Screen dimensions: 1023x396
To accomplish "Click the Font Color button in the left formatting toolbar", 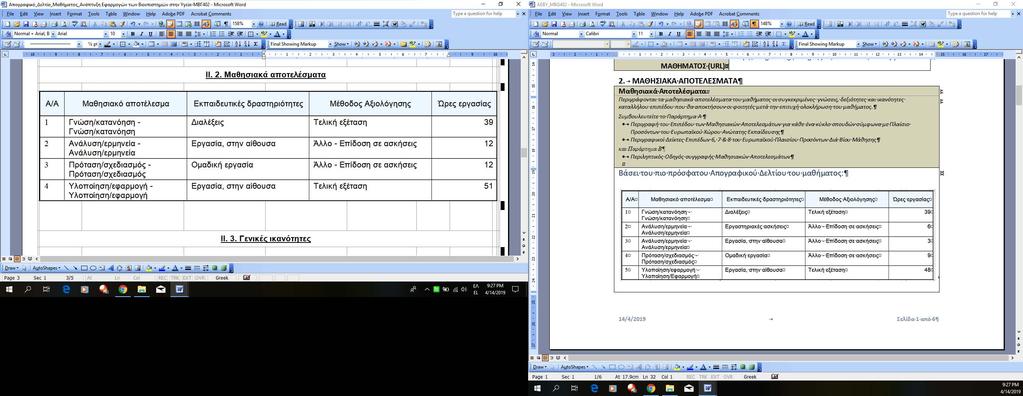I will [276, 34].
